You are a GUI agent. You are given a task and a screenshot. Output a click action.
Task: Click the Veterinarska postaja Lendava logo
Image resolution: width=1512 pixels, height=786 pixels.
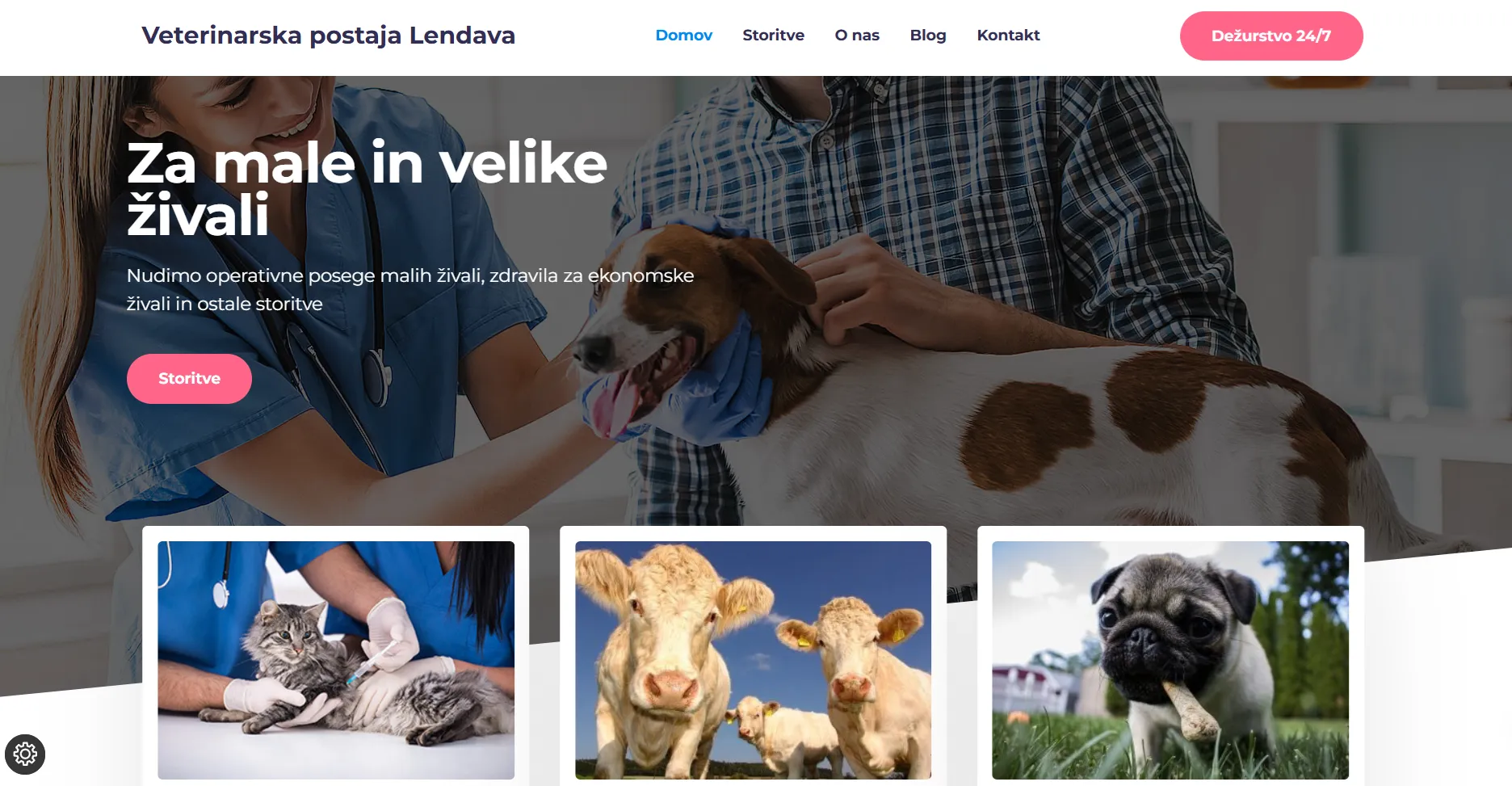point(328,36)
